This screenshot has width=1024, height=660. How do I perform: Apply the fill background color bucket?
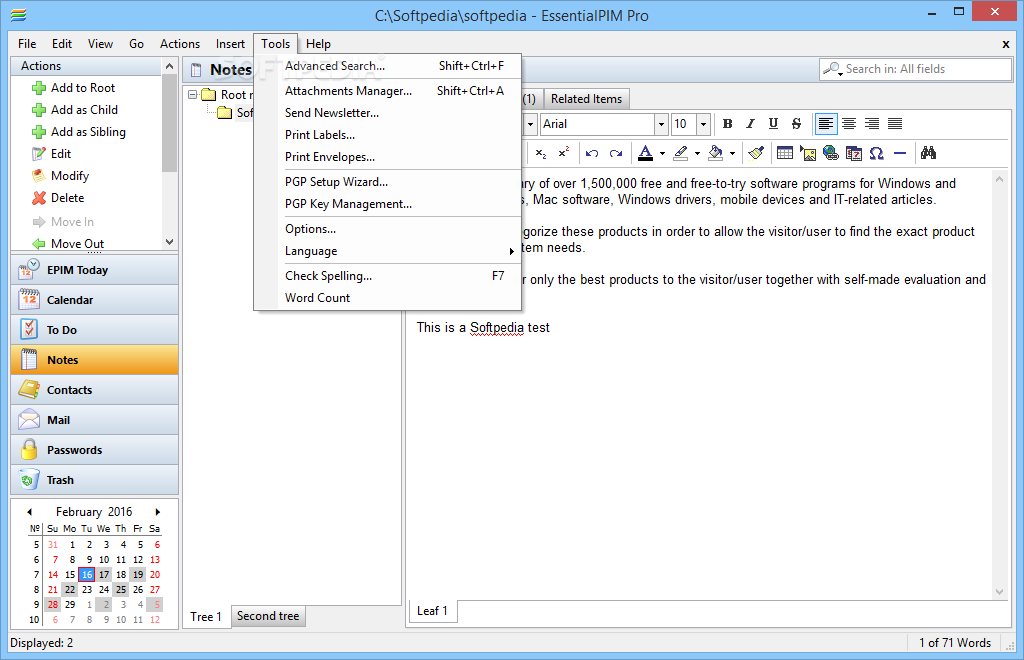pos(716,153)
